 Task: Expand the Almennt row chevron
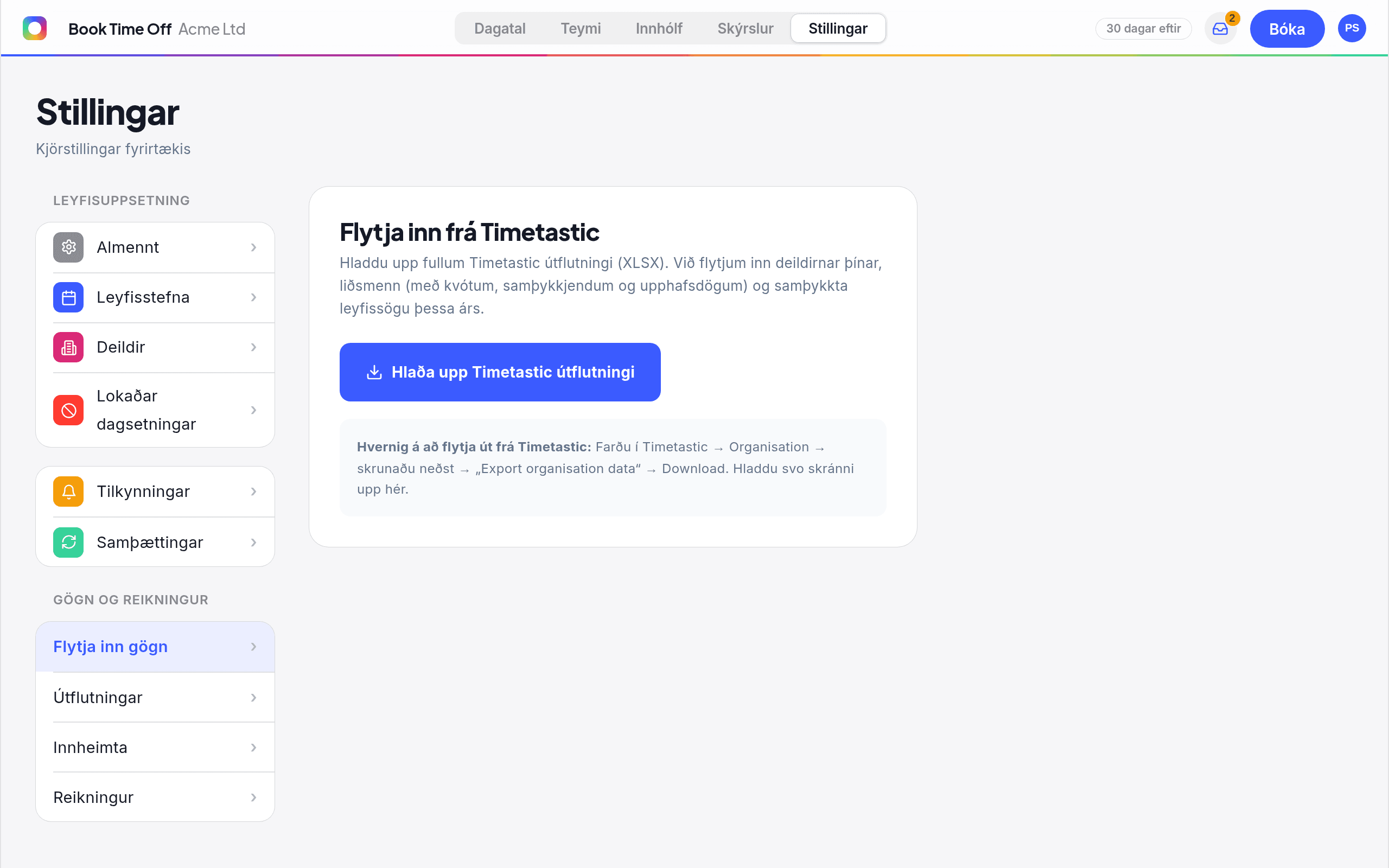pyautogui.click(x=254, y=247)
